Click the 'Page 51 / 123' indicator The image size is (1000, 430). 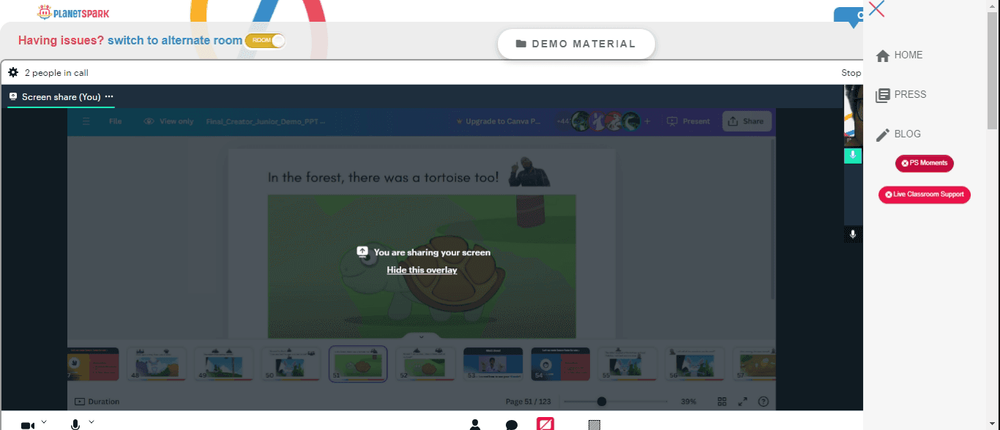529,401
